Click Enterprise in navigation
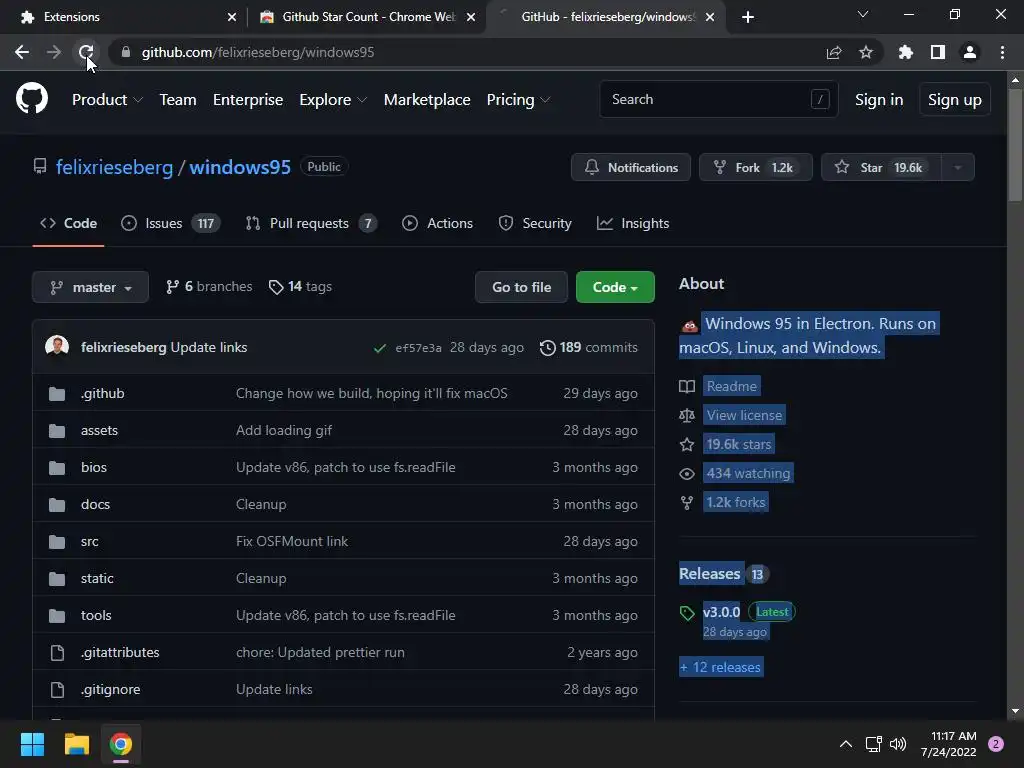This screenshot has width=1024, height=768. [248, 100]
